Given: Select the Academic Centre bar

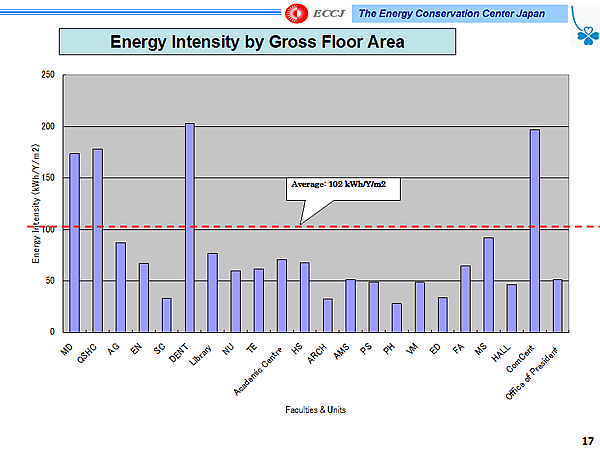Looking at the screenshot, I should point(282,295).
